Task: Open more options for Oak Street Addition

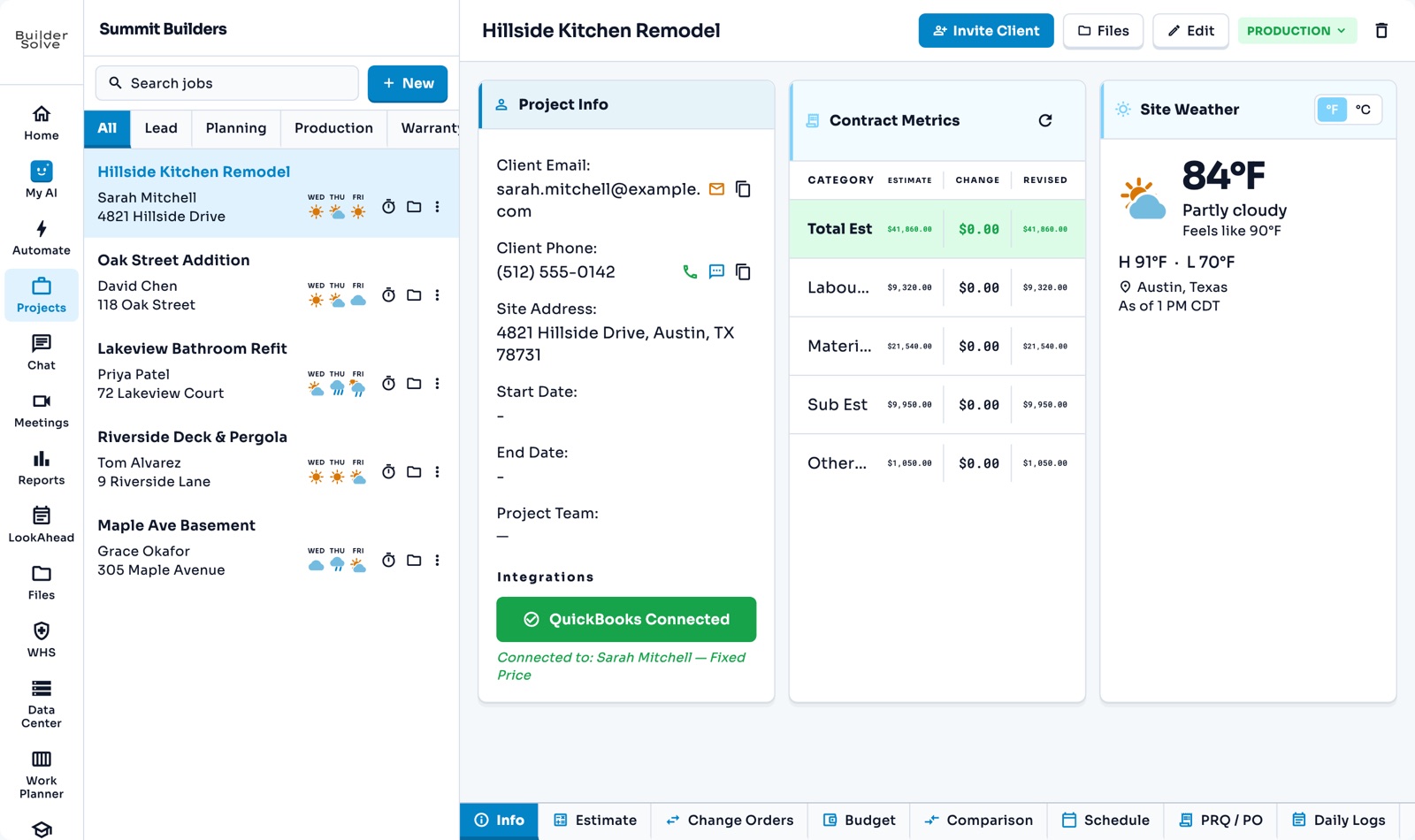Action: pyautogui.click(x=437, y=295)
